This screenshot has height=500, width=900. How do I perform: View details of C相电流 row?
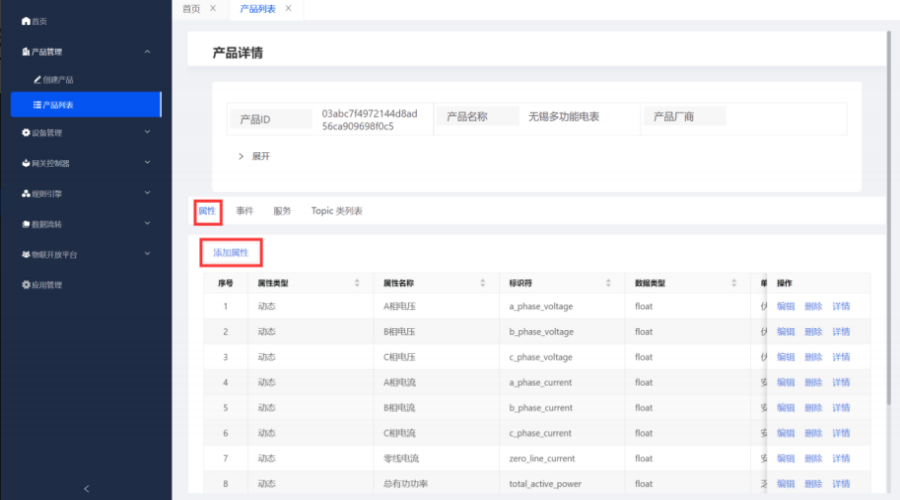[841, 433]
